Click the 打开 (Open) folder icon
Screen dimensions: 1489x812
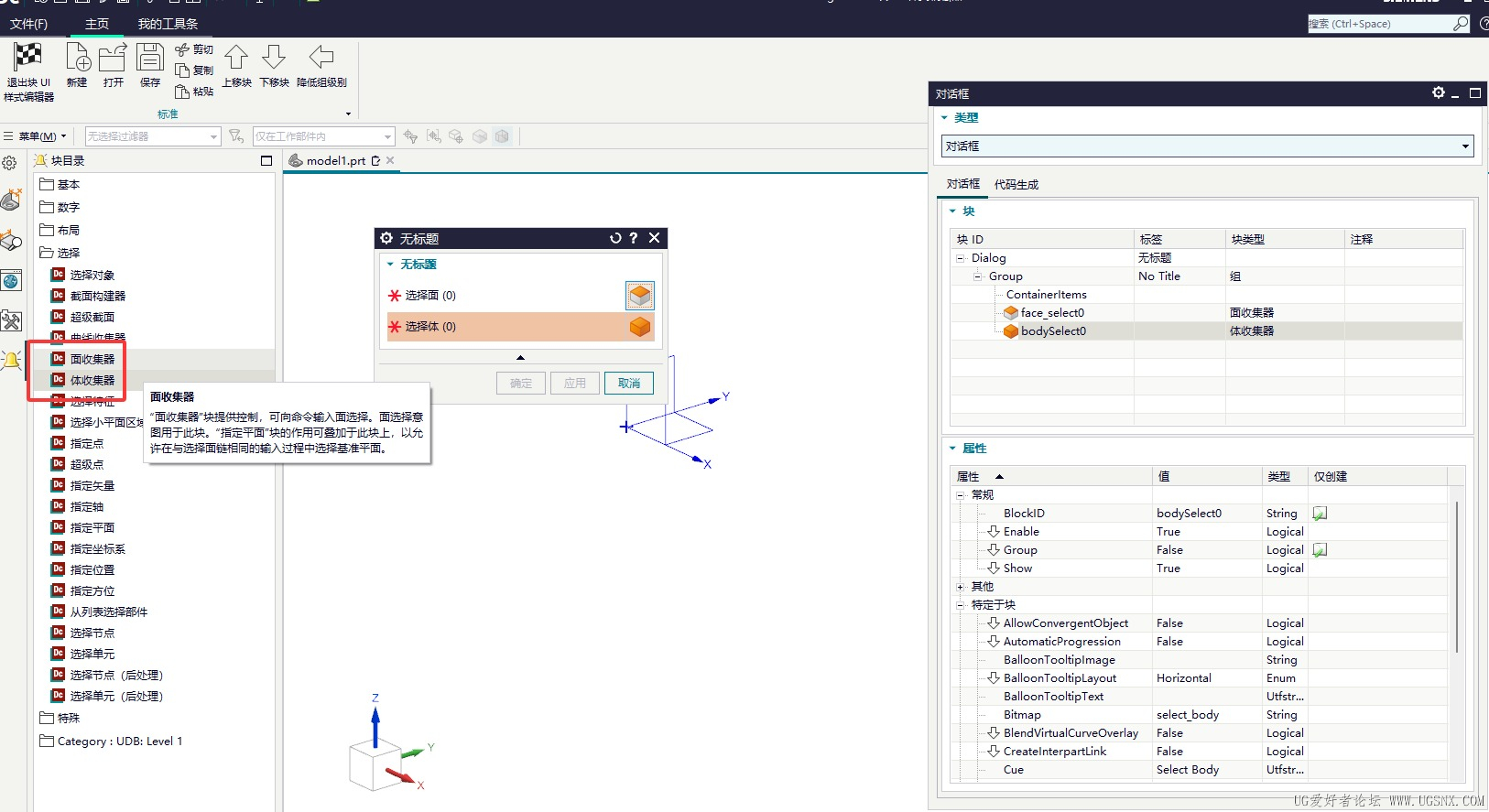pos(113,57)
